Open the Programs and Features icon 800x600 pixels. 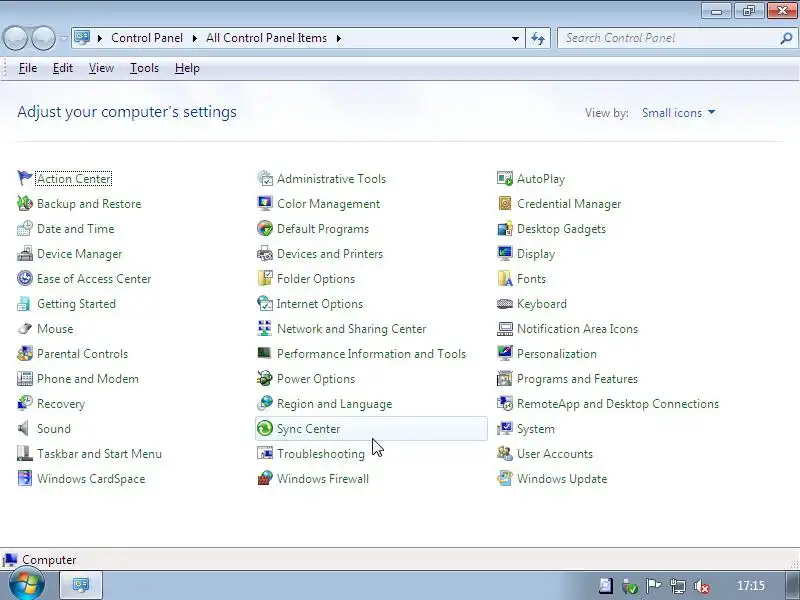[x=505, y=378]
